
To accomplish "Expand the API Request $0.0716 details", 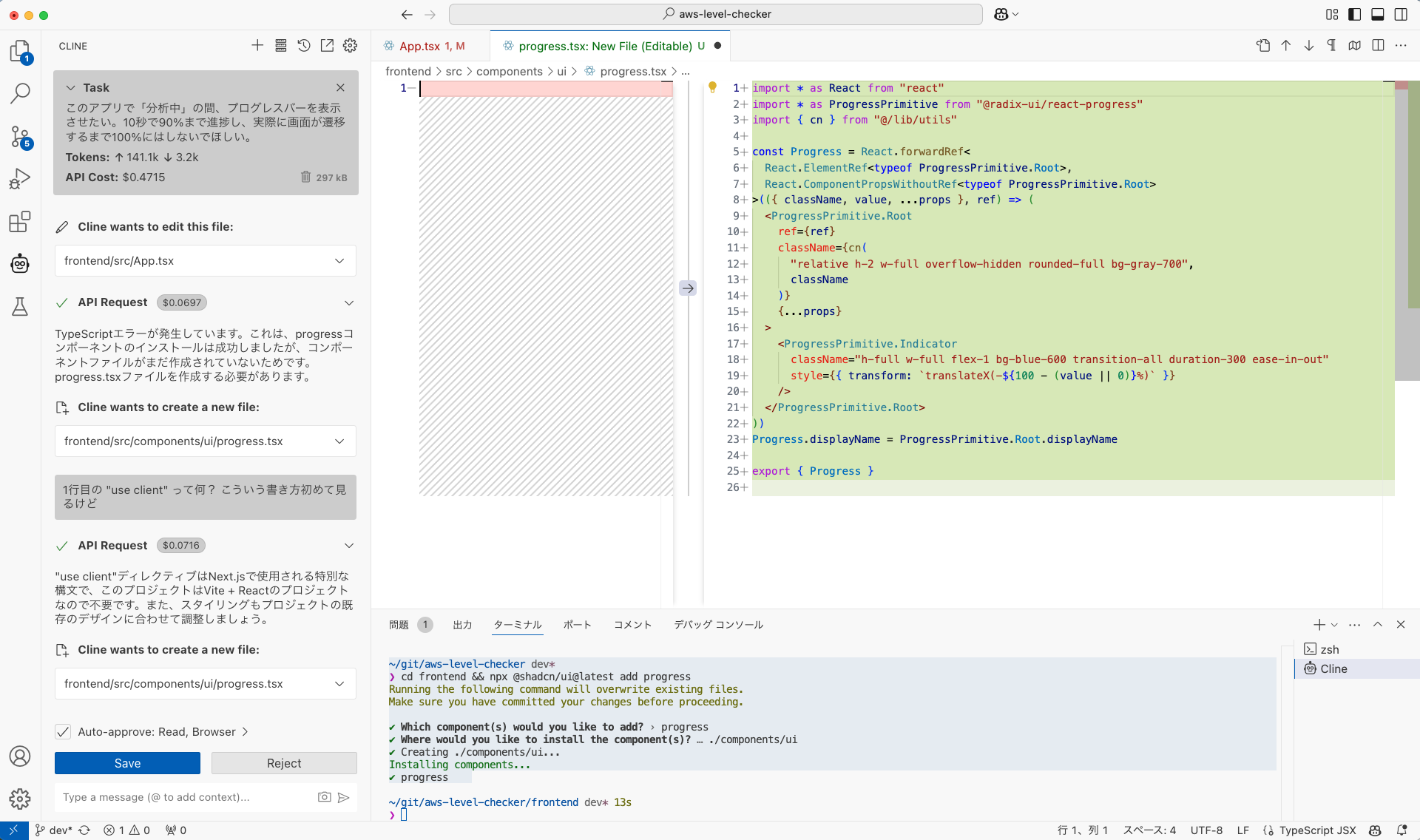I will pyautogui.click(x=349, y=546).
